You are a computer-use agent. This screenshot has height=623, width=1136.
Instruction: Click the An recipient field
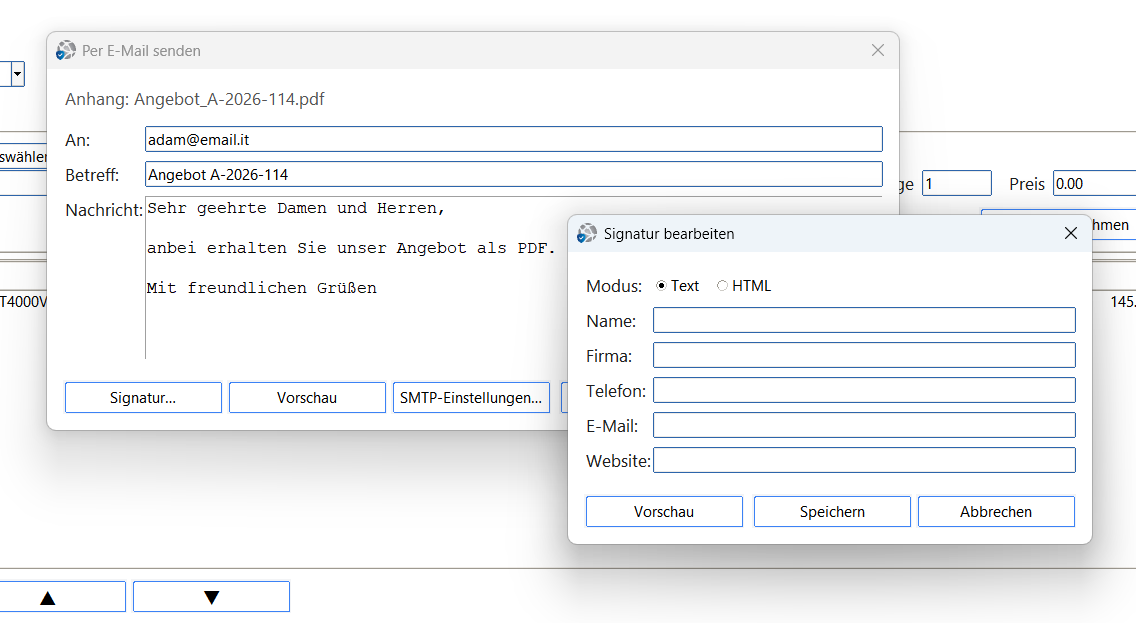click(514, 139)
